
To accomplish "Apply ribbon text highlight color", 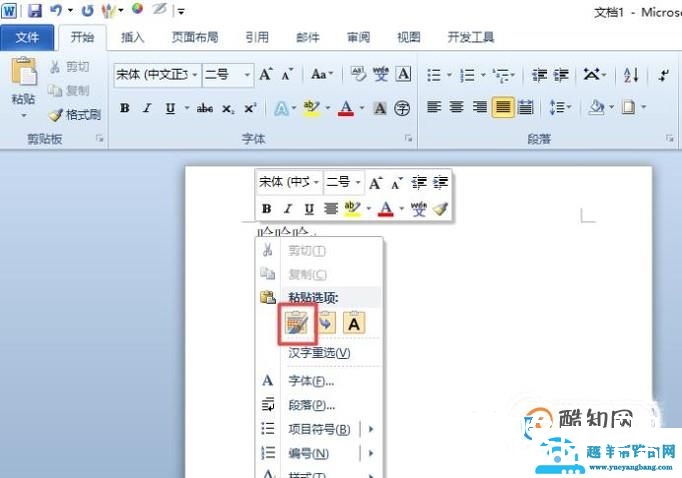I will pos(311,108).
